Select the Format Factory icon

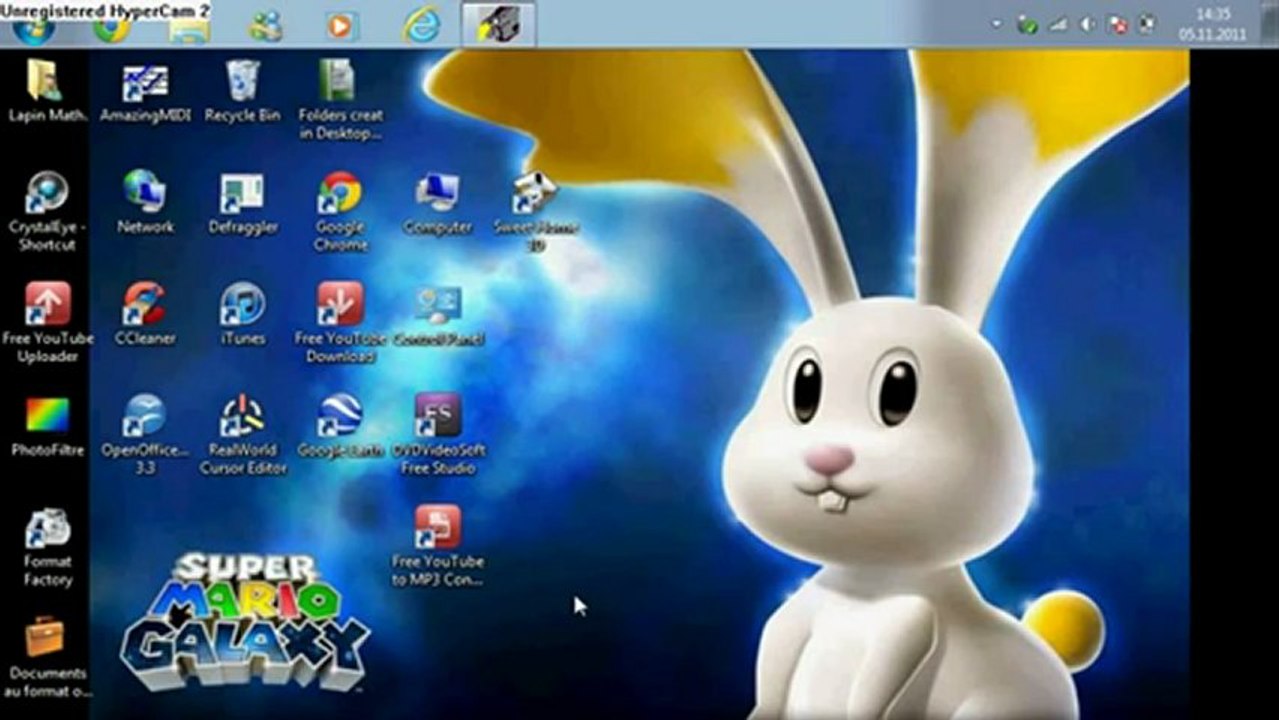[x=47, y=548]
